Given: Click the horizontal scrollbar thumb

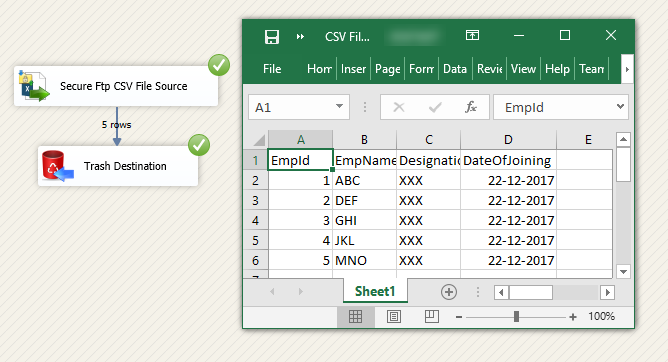Looking at the screenshot, I should pos(531,293).
